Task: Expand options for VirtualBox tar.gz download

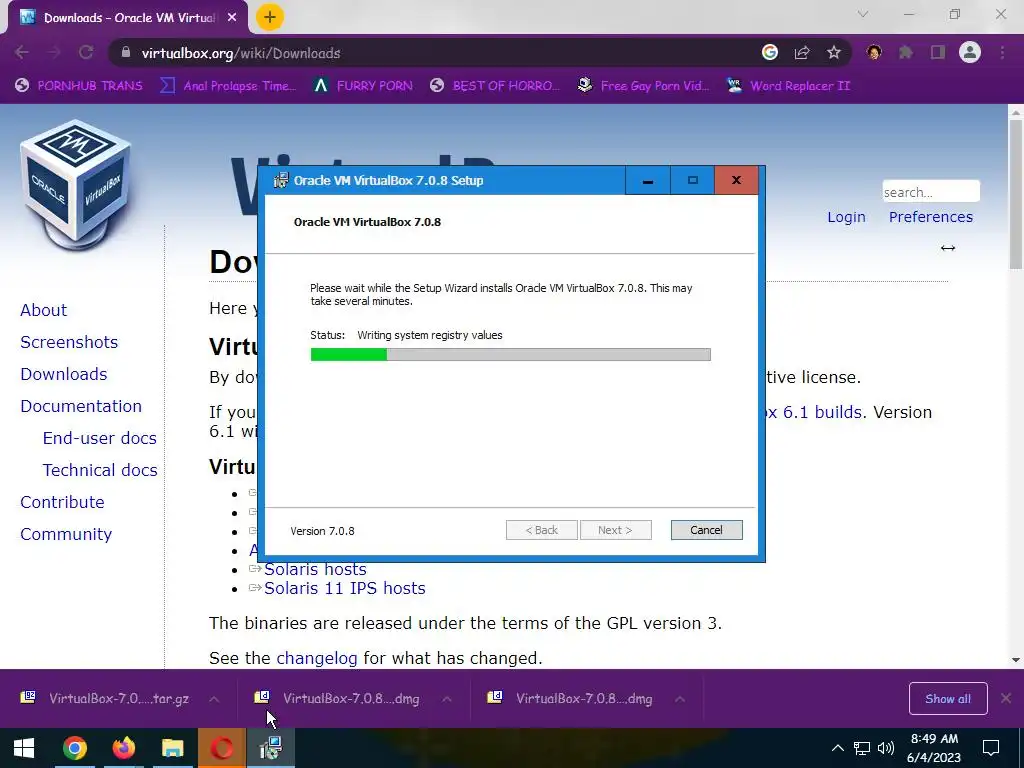Action: coord(214,699)
